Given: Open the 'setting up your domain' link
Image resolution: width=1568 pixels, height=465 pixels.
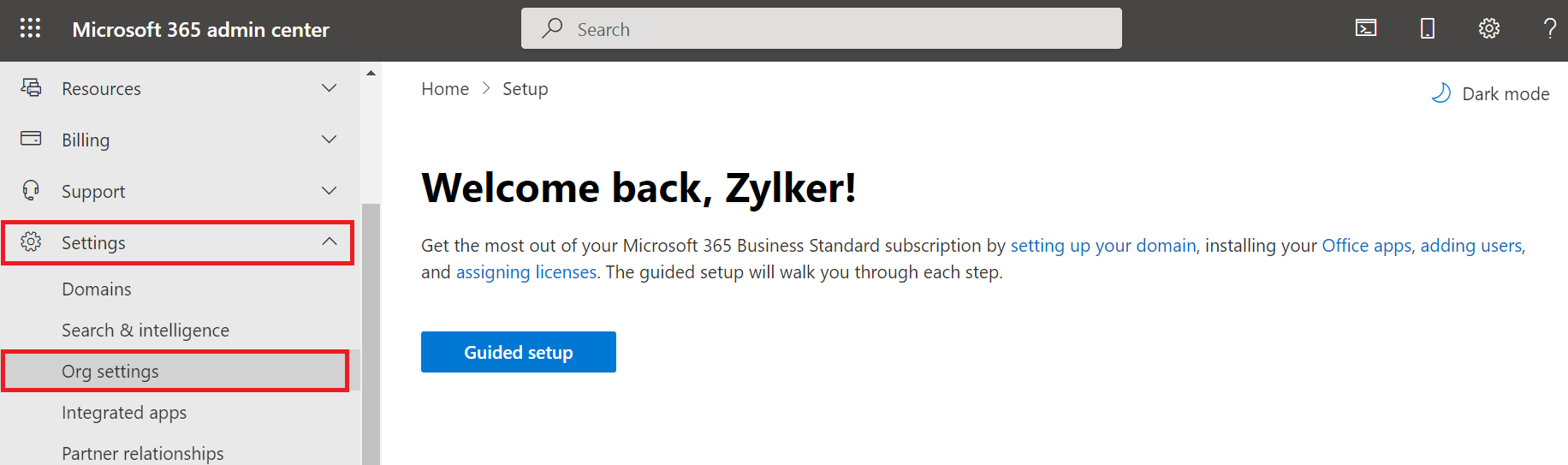Looking at the screenshot, I should tap(1102, 246).
